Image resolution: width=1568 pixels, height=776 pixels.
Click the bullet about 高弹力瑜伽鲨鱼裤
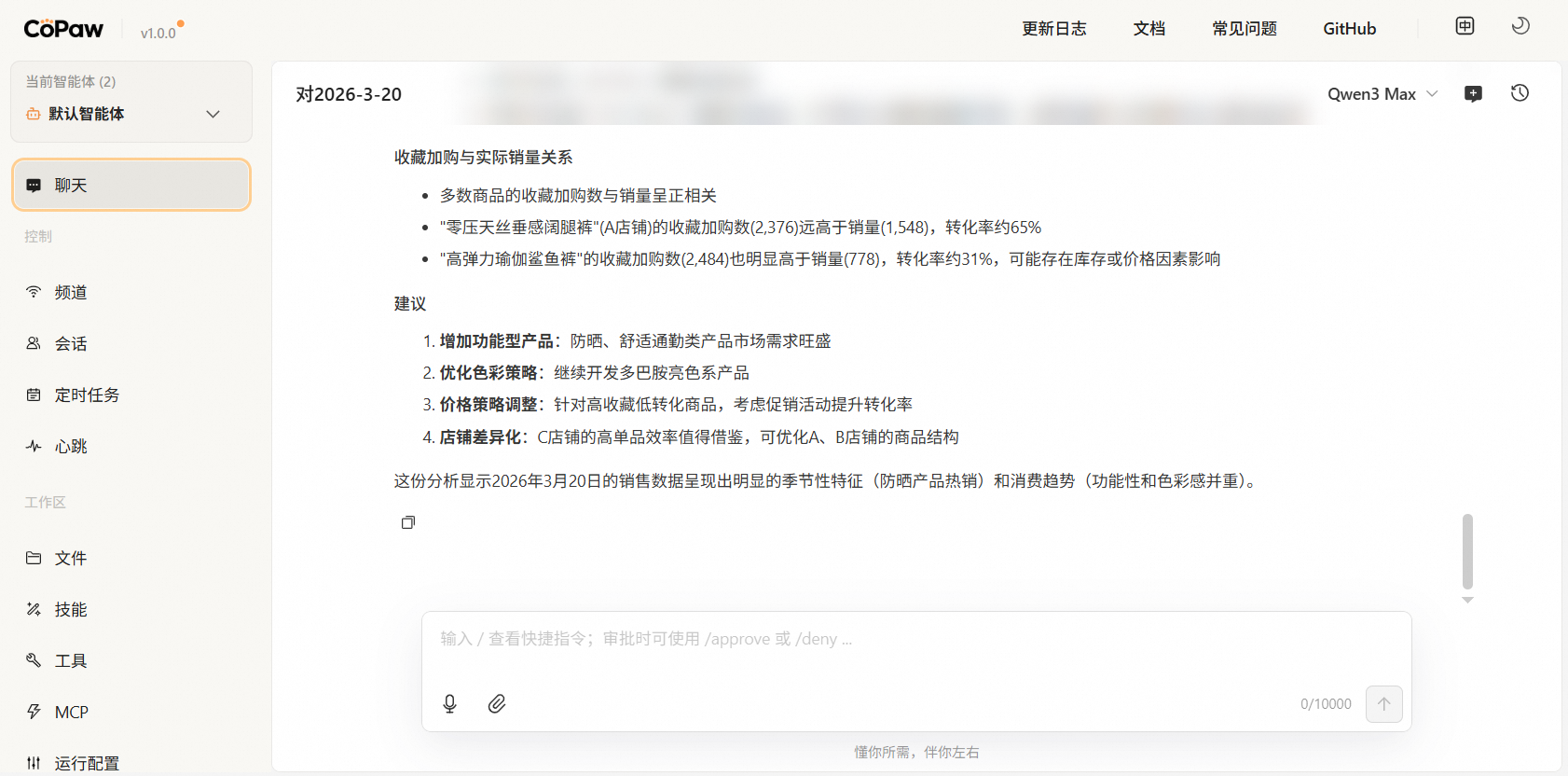click(830, 258)
